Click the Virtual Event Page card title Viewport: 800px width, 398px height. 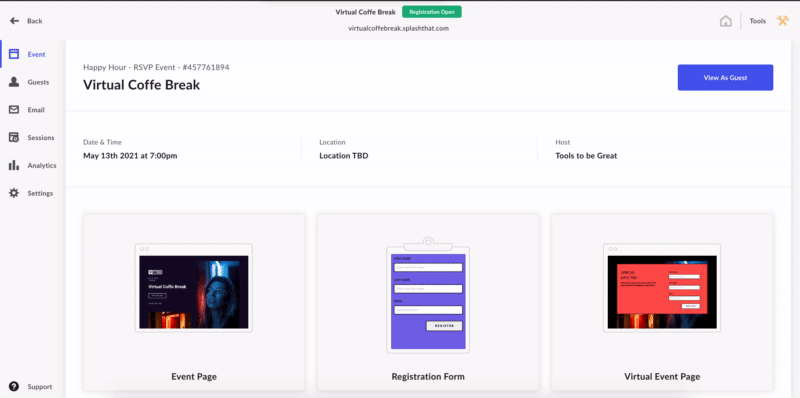(662, 377)
